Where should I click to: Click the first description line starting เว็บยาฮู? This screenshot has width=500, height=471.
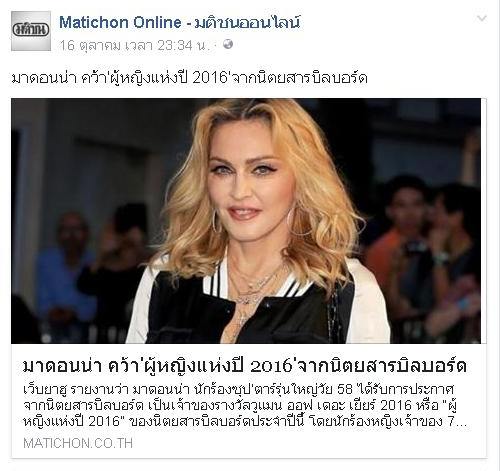[x=239, y=389]
